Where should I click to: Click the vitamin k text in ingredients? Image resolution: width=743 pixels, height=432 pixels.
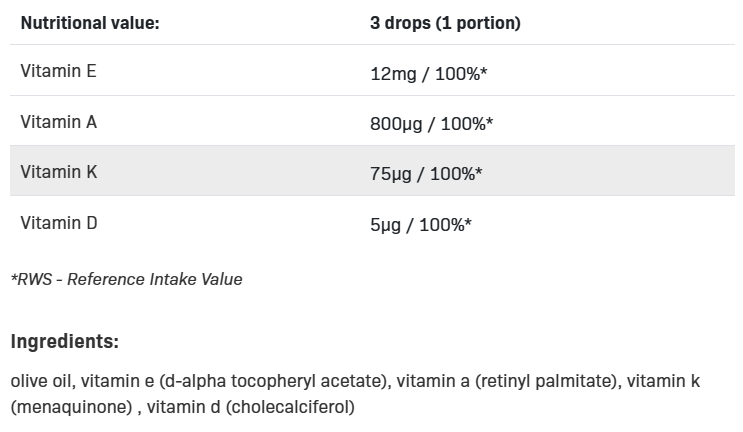(x=663, y=381)
